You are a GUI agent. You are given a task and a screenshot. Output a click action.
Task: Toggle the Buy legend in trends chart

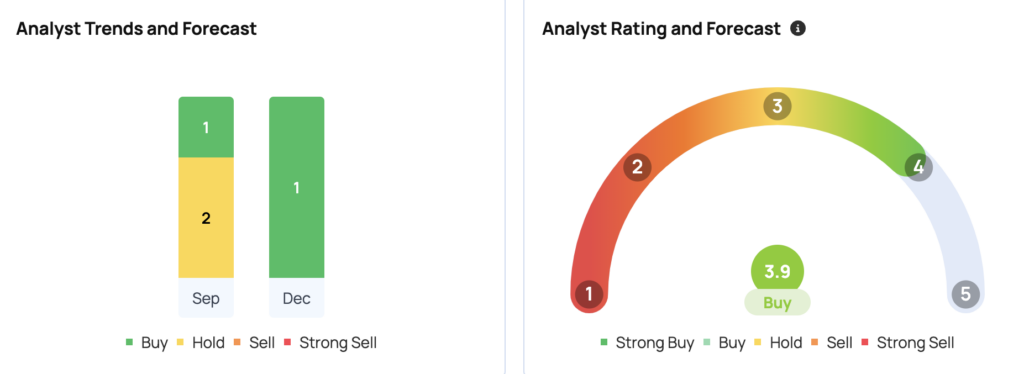coord(147,343)
